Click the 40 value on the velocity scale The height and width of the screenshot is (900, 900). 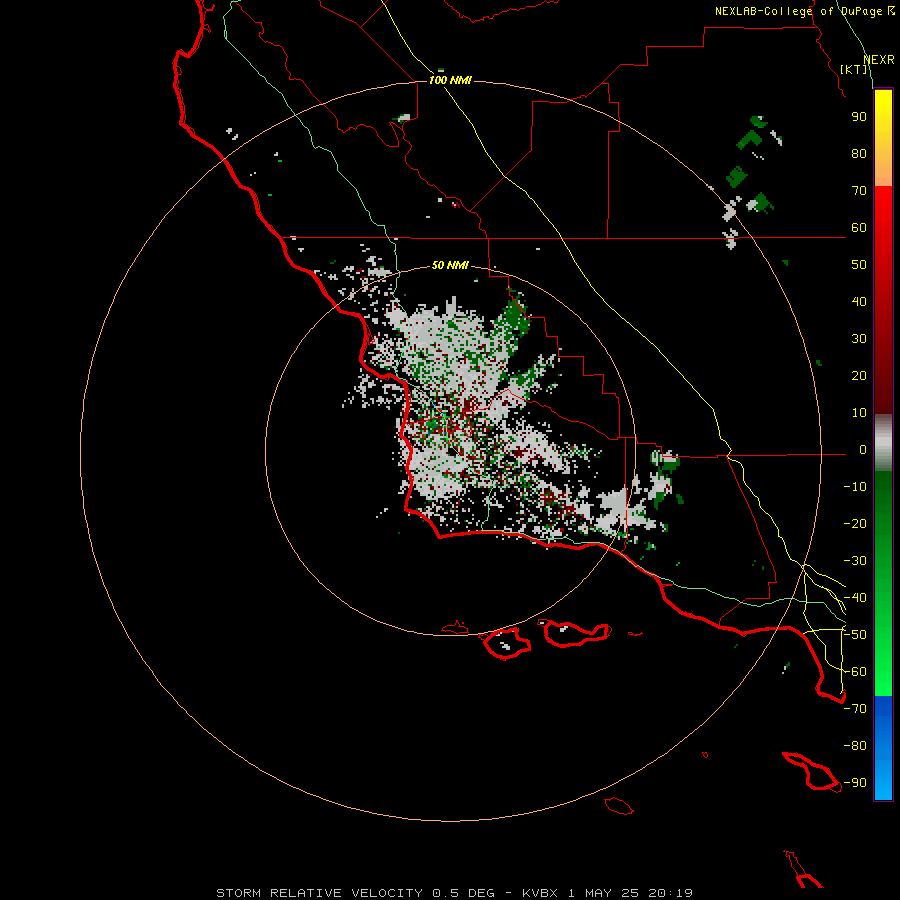(x=859, y=302)
